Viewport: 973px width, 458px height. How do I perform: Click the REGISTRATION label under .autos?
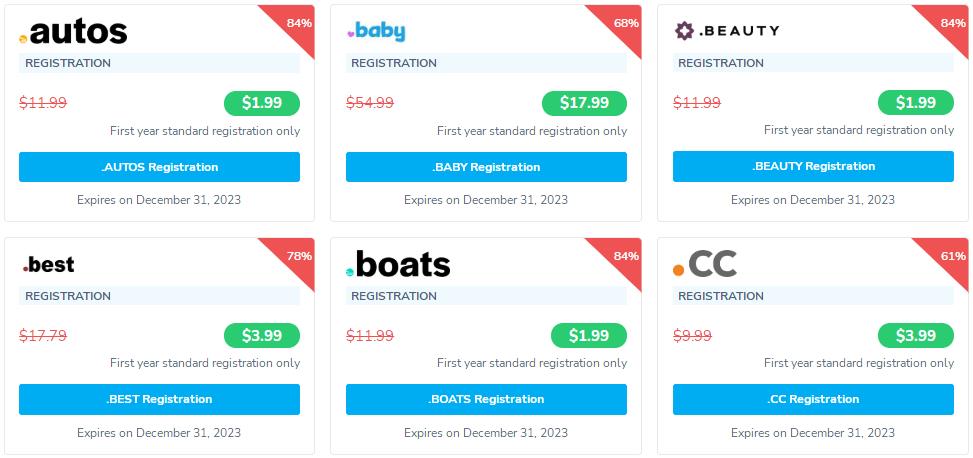click(68, 63)
